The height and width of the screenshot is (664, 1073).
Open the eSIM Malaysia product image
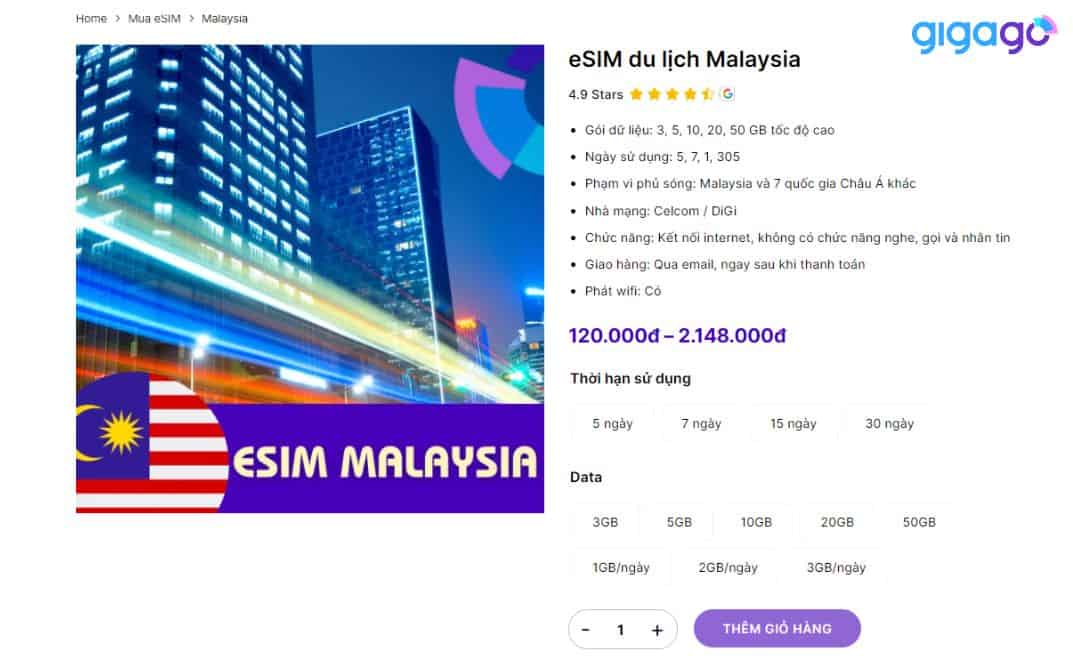point(310,279)
